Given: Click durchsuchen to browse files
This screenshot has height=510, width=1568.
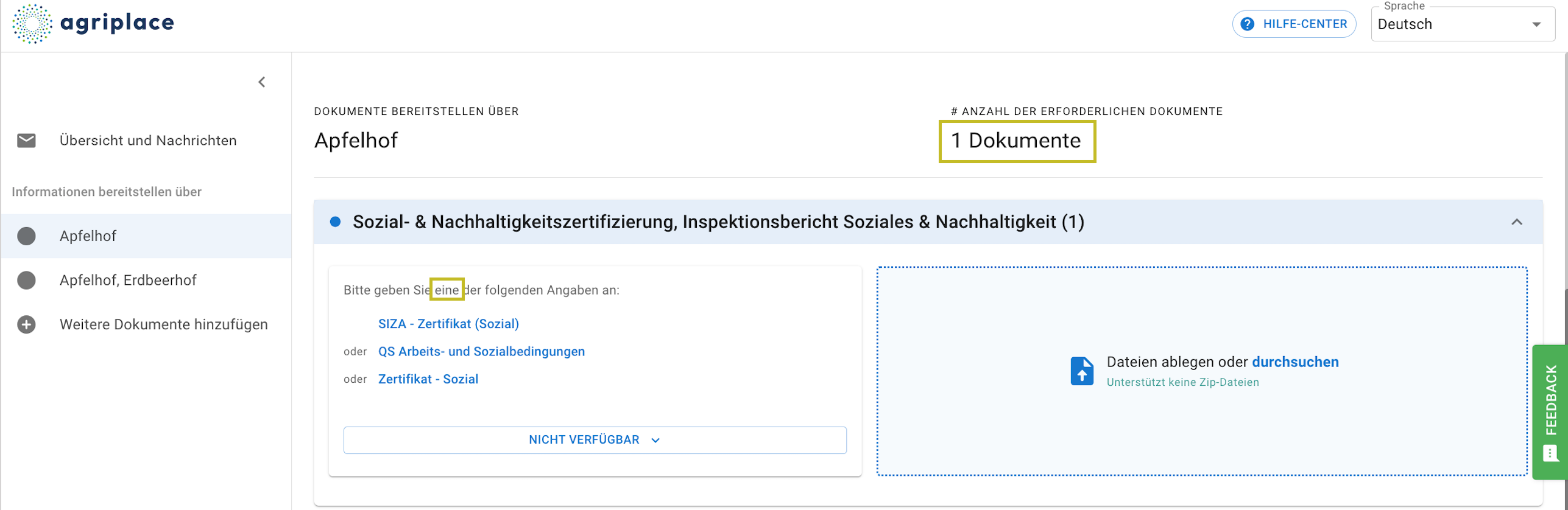Looking at the screenshot, I should (x=1295, y=362).
